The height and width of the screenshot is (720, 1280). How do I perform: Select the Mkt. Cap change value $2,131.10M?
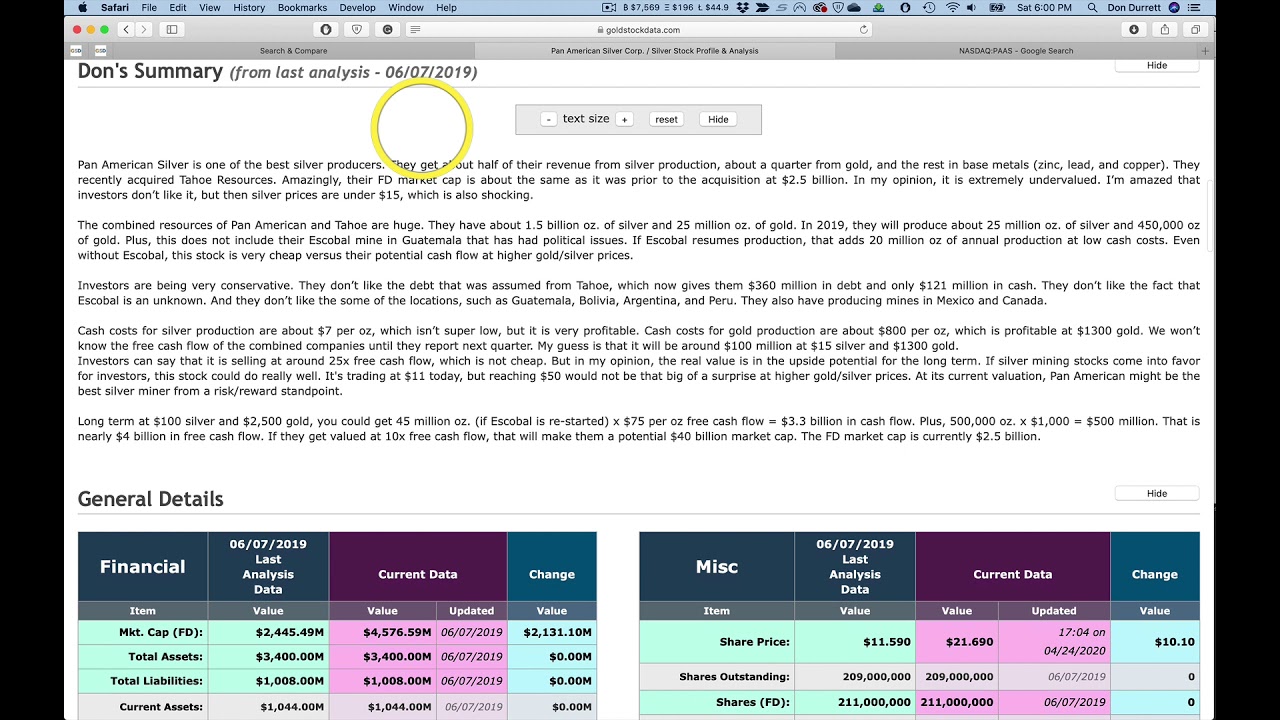tap(558, 632)
